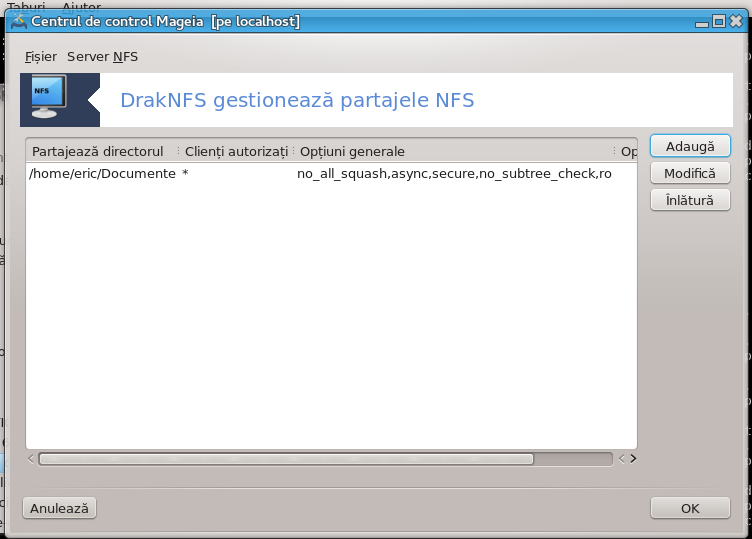The image size is (752, 539).
Task: Click the Adaugă button
Action: (690, 146)
